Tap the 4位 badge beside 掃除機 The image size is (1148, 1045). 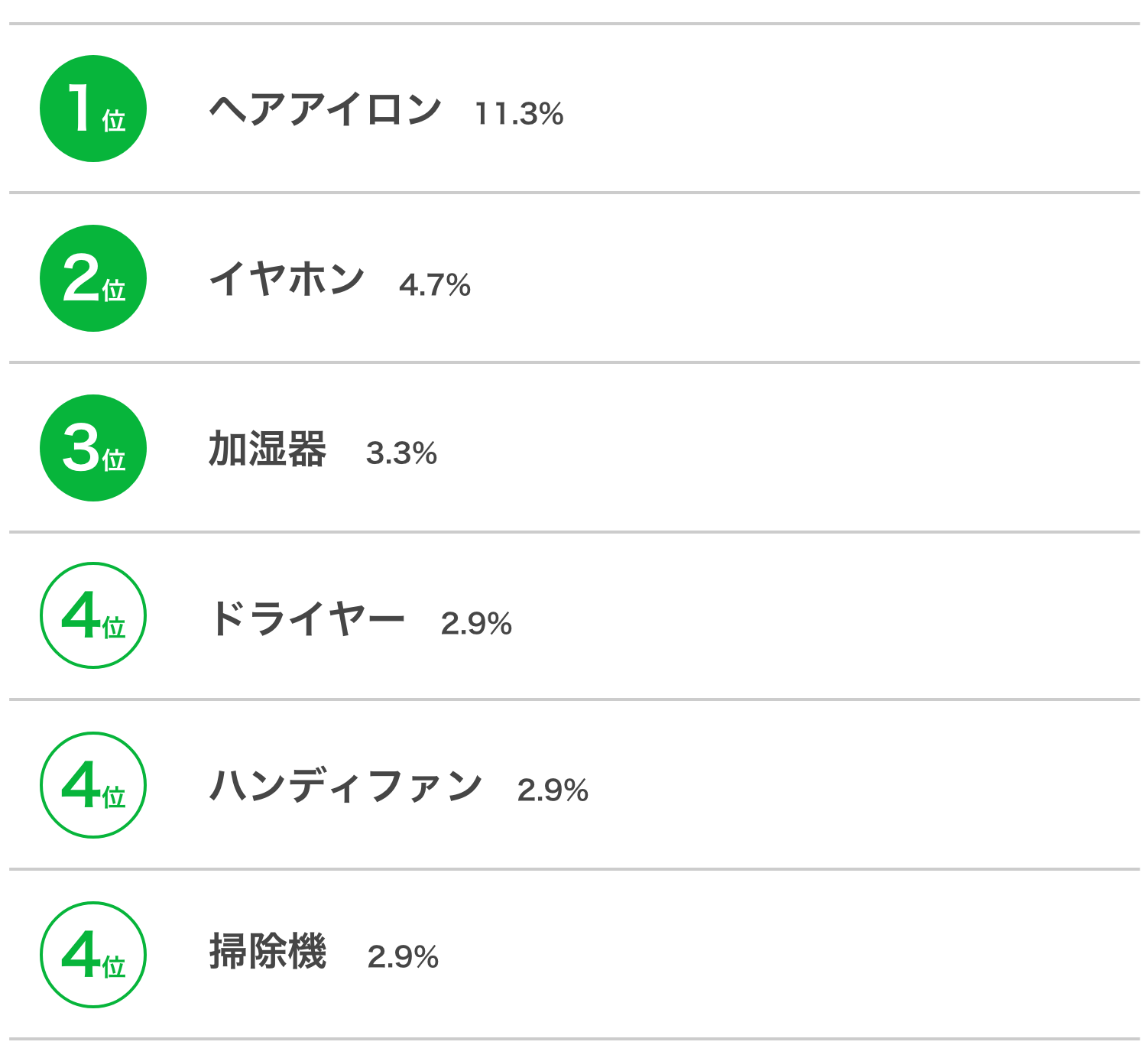coord(93,955)
